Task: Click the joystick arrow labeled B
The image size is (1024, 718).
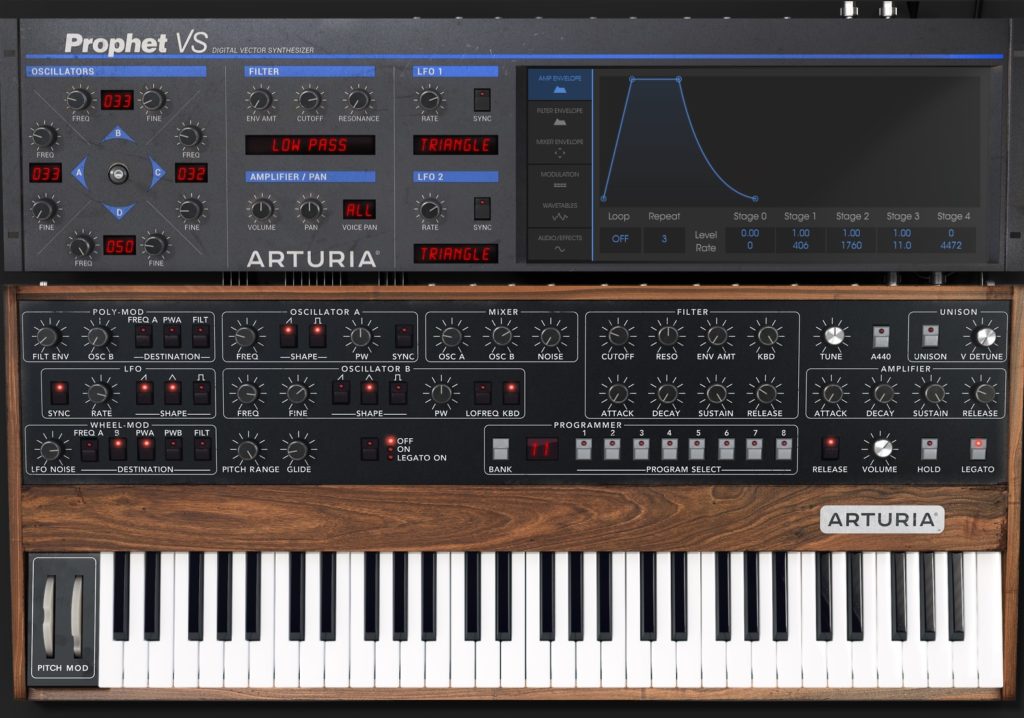Action: click(118, 135)
